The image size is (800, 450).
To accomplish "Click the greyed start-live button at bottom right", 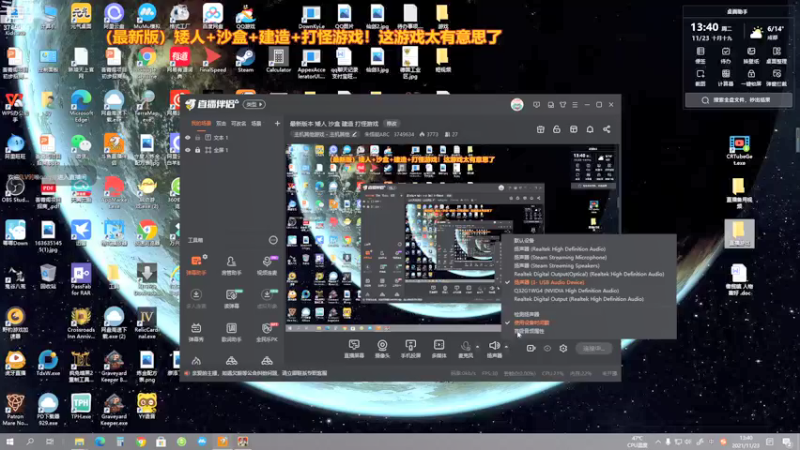I will (x=593, y=348).
